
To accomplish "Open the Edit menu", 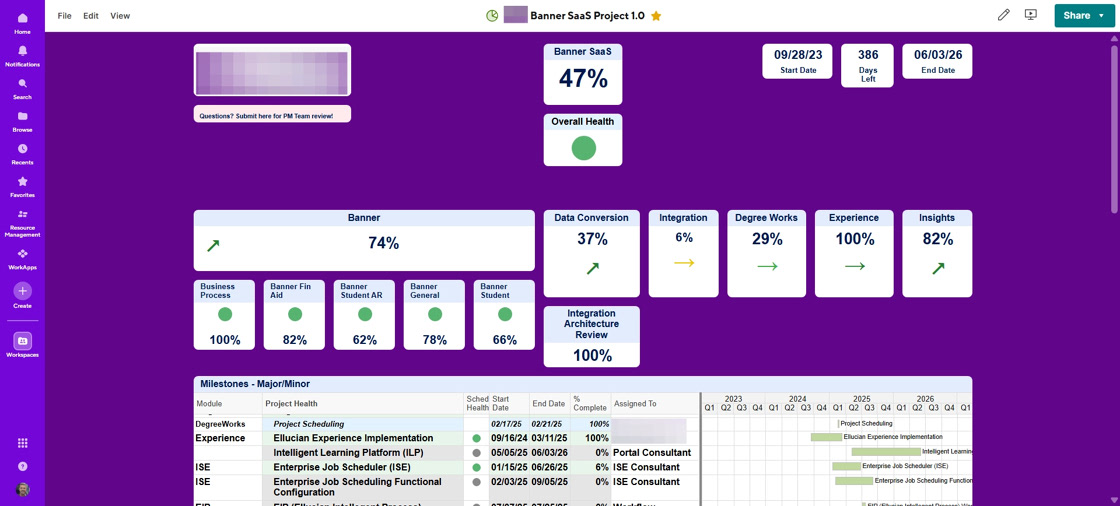I will [91, 16].
